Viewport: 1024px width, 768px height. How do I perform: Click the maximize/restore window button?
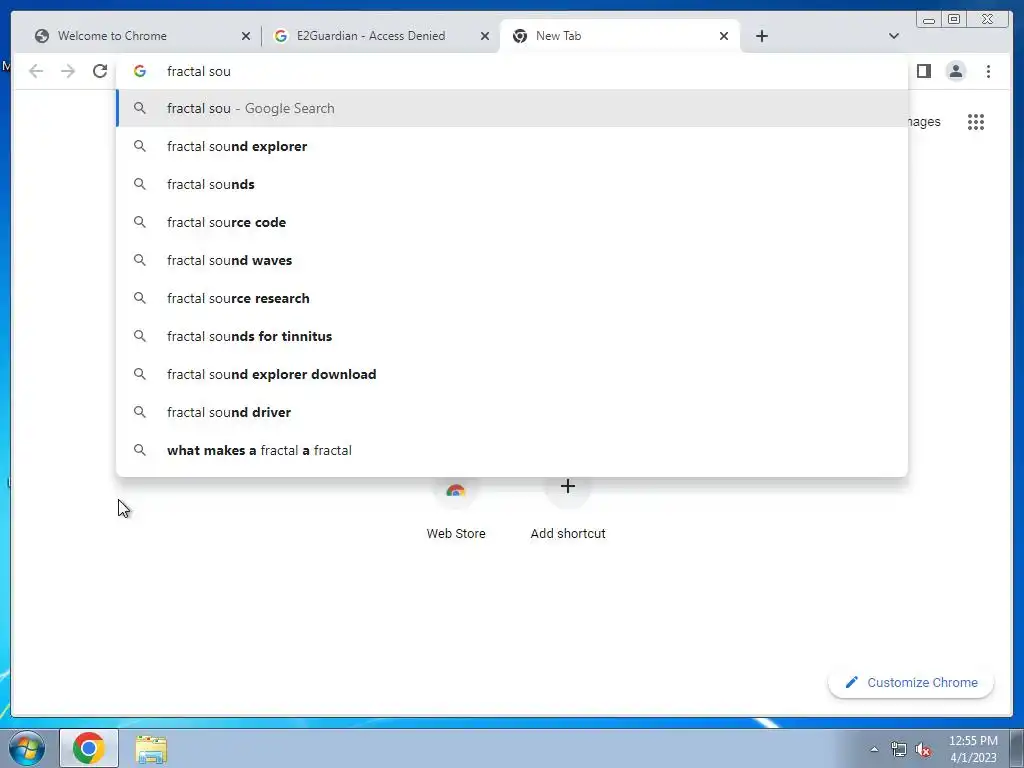click(x=953, y=20)
